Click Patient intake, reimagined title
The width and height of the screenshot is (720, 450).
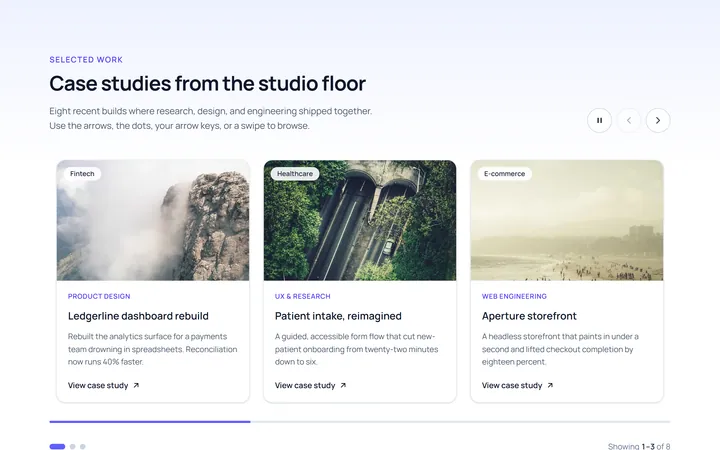point(338,316)
